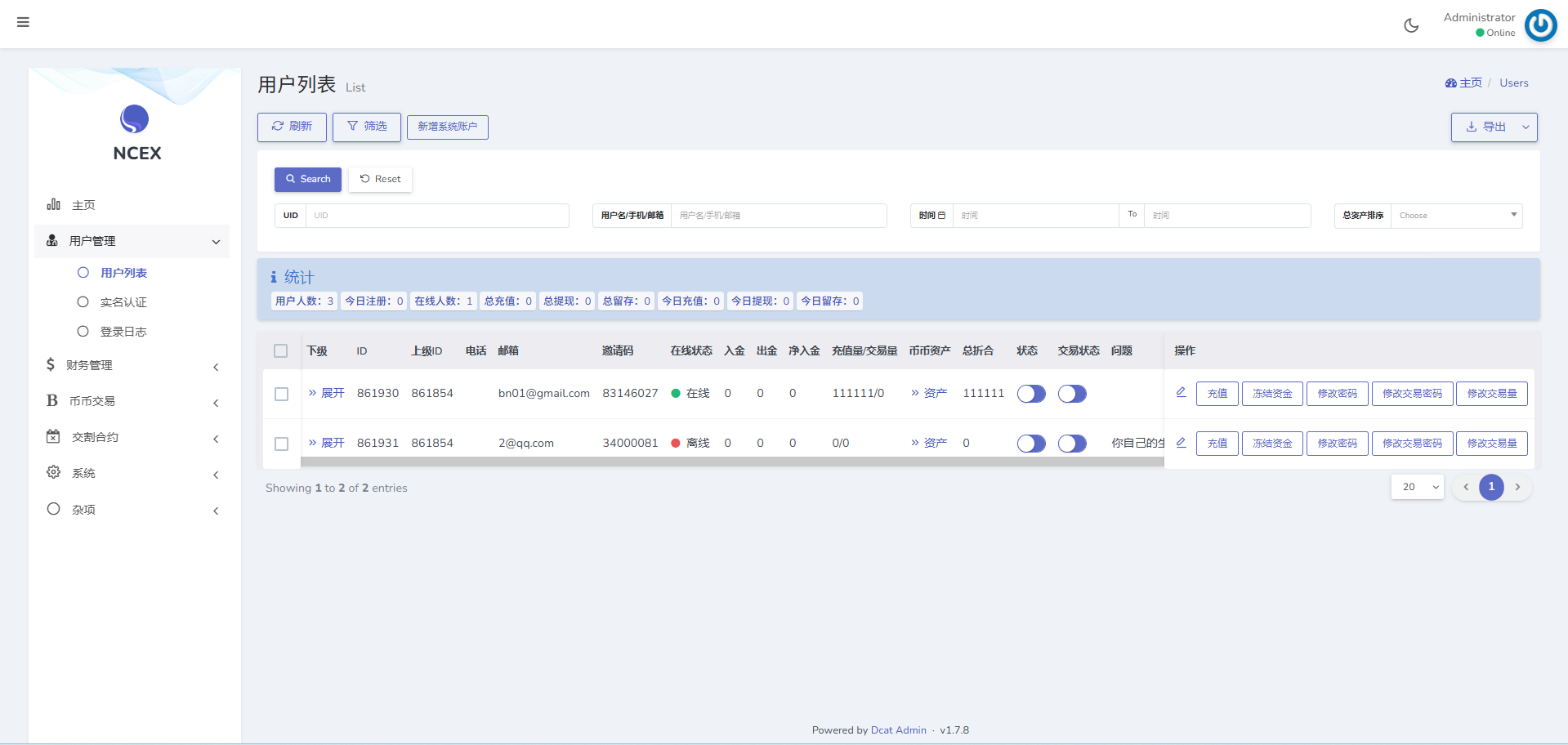Open the 20 per-page size dropdown

pyautogui.click(x=1418, y=487)
